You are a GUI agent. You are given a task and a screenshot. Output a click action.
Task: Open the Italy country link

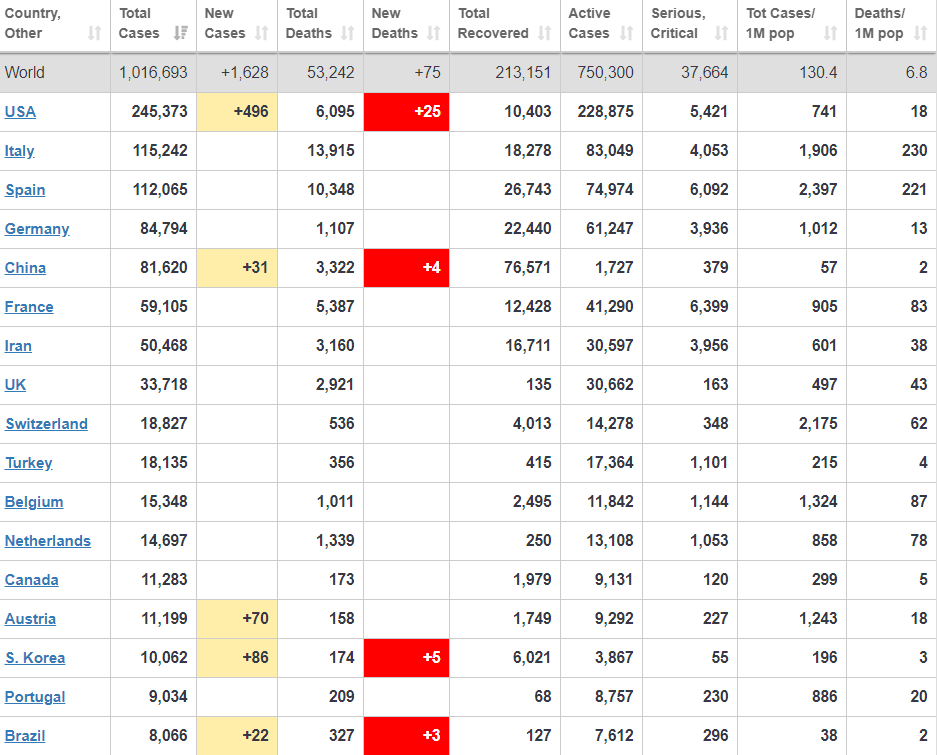pos(20,151)
